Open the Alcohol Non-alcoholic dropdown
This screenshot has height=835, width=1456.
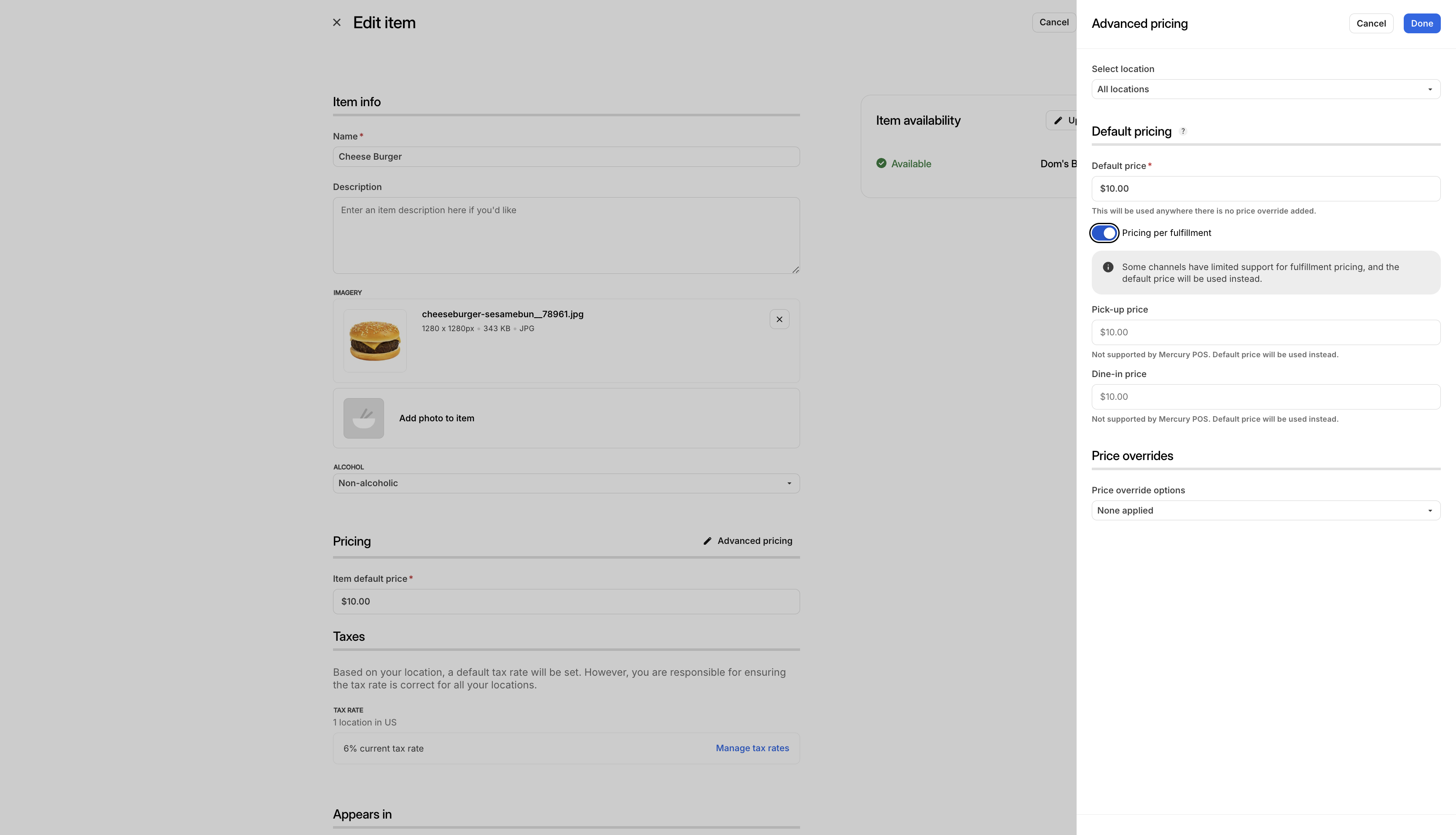coord(566,483)
